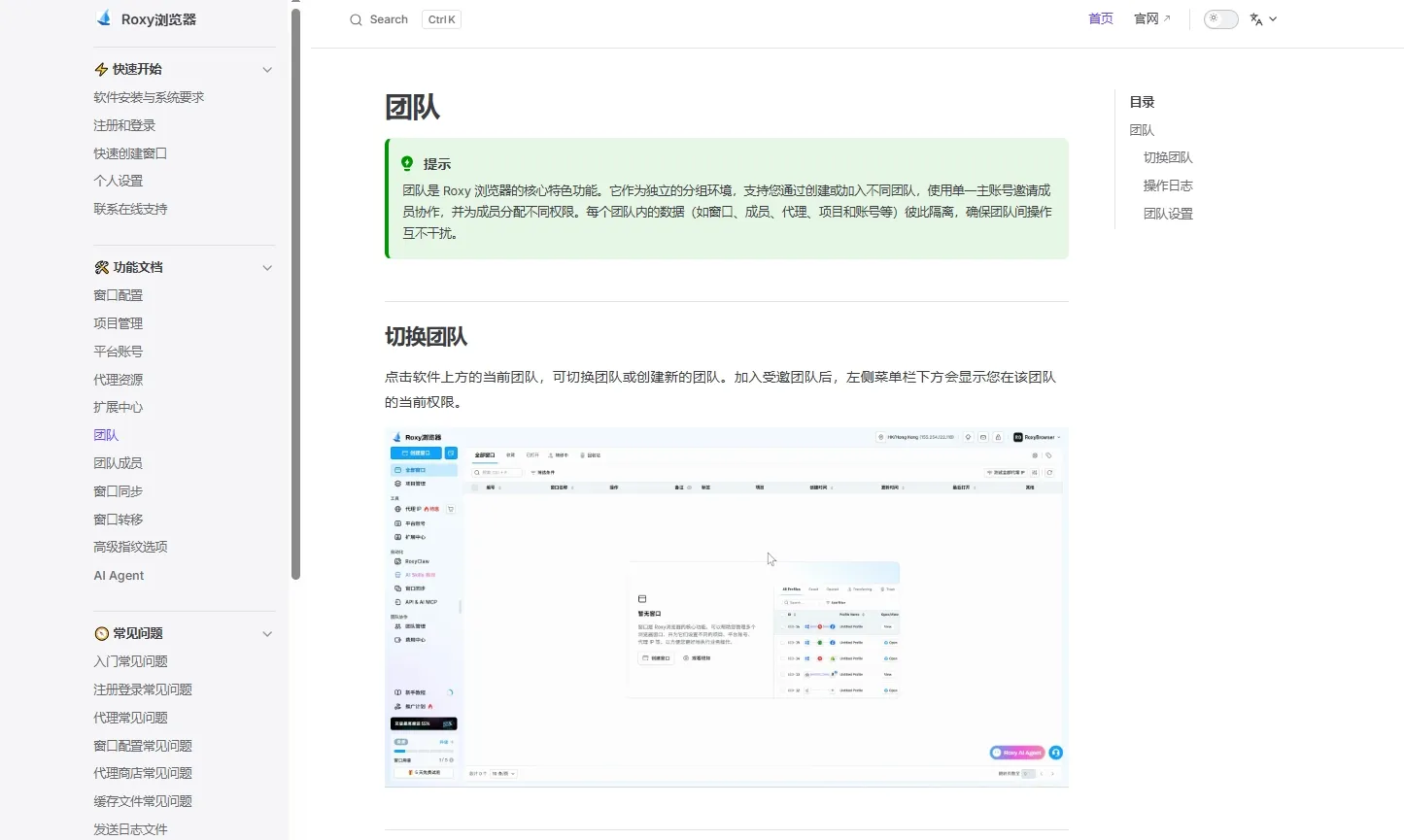The image size is (1404, 840).
Task: Open the language translation icon menu
Action: tap(1256, 19)
